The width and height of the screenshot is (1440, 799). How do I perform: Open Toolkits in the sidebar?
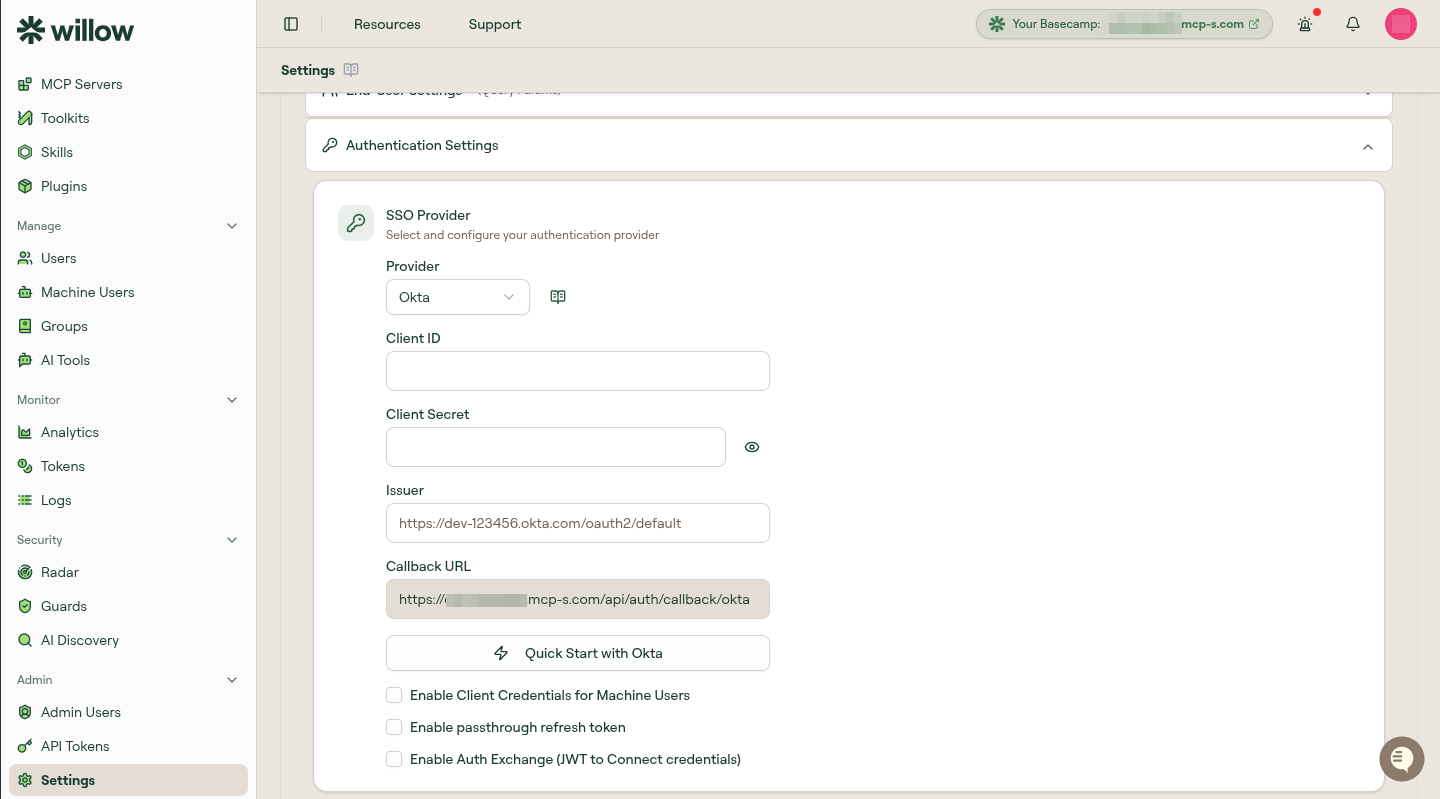click(x=128, y=118)
